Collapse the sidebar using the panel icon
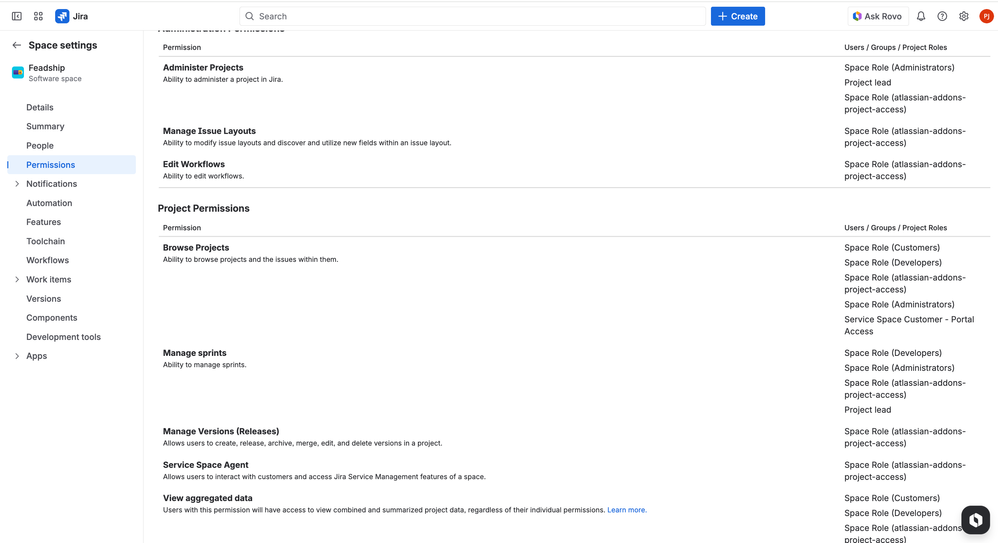Viewport: 998px width, 543px height. 17,17
